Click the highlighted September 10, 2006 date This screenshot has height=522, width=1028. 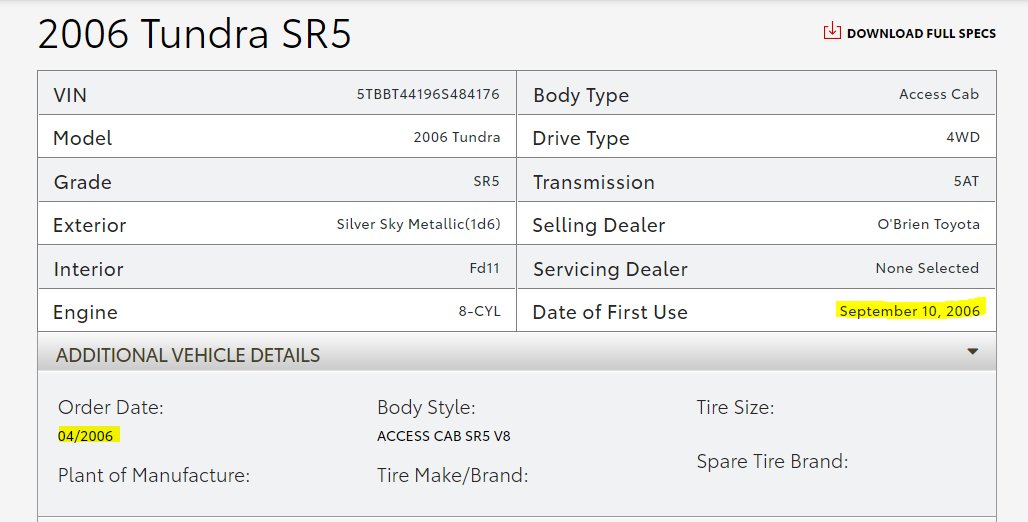point(910,311)
